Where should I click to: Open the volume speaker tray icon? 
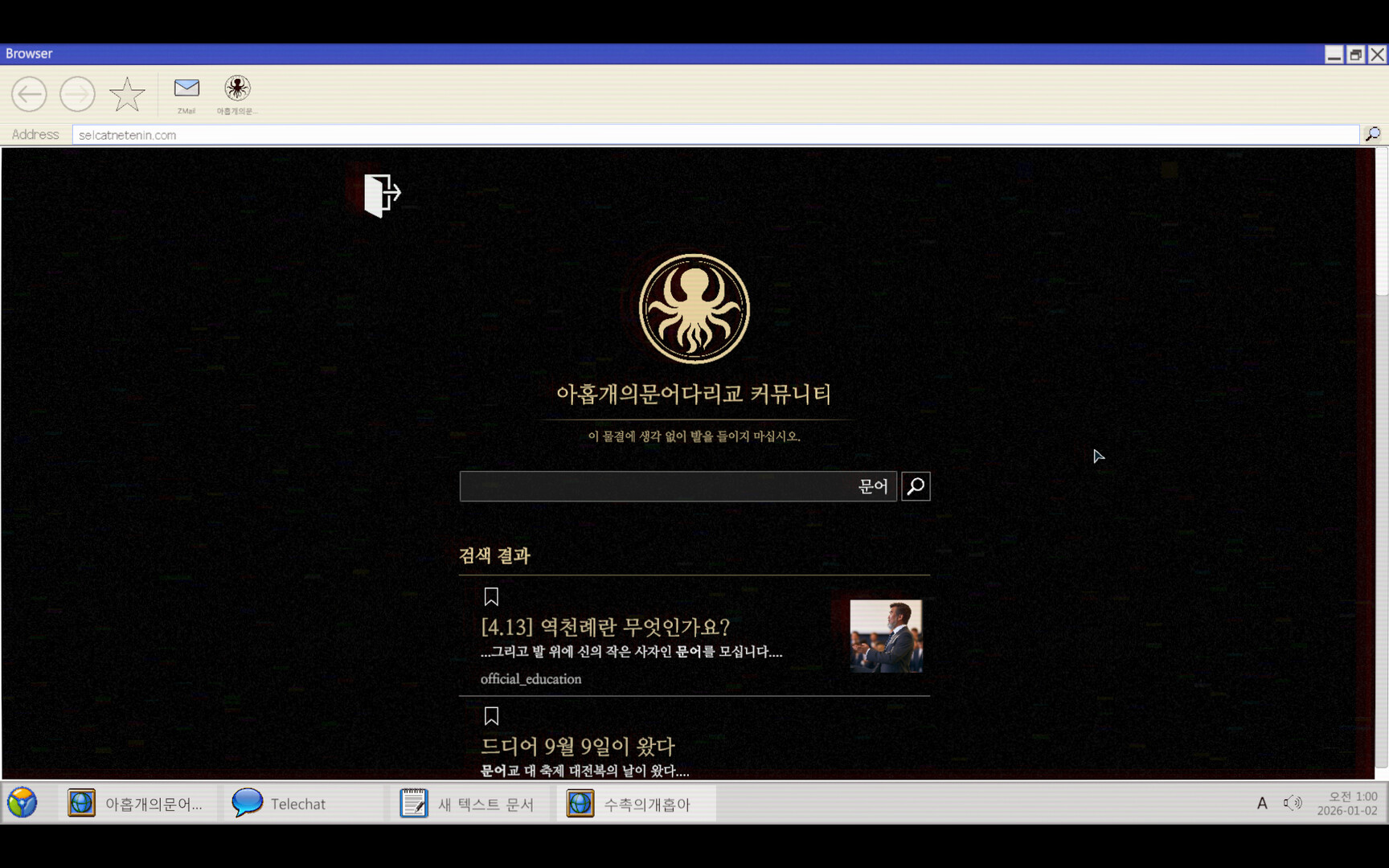click(1293, 803)
